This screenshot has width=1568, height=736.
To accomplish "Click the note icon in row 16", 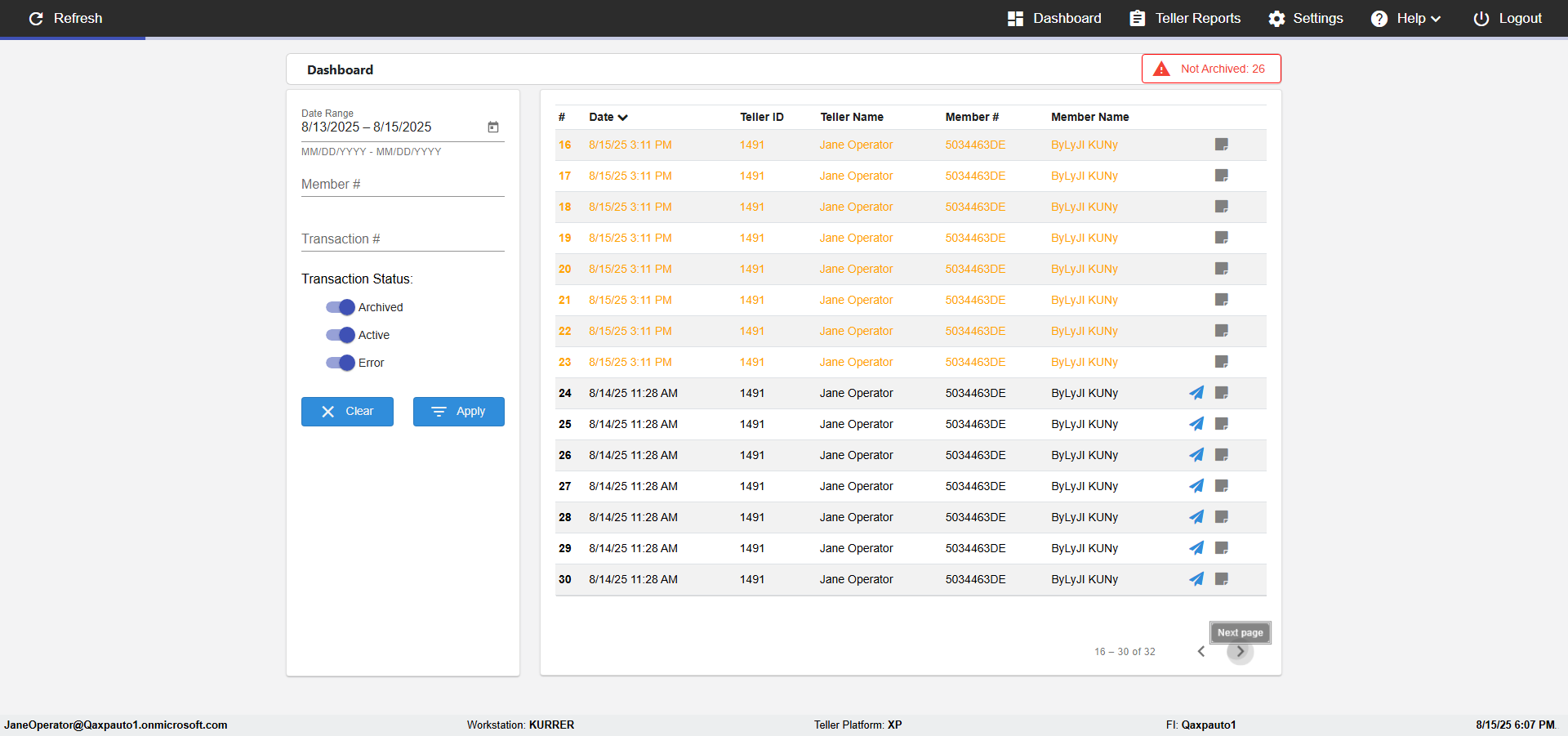I will tap(1221, 145).
